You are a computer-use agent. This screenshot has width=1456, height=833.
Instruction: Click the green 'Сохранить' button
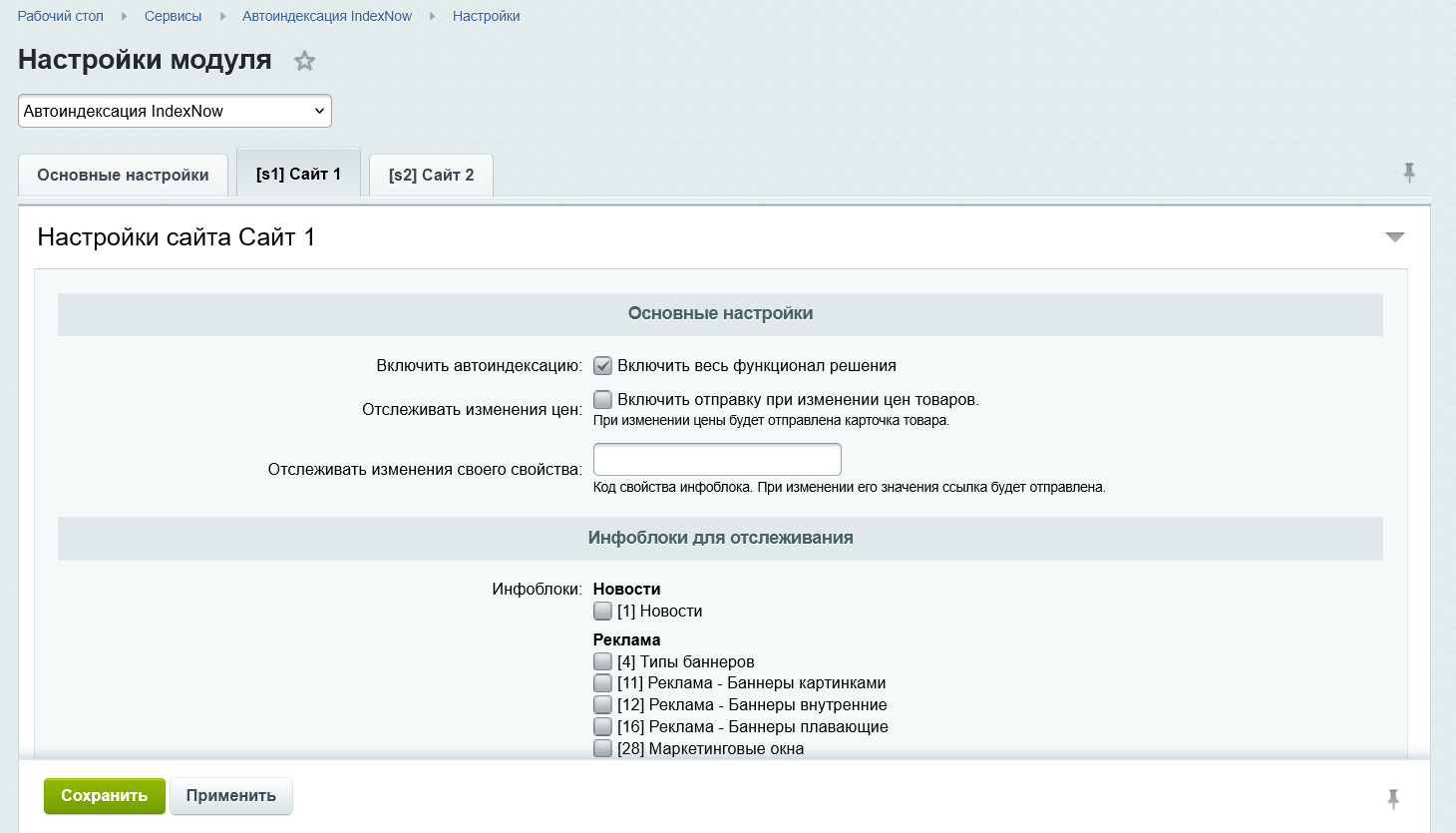[104, 796]
